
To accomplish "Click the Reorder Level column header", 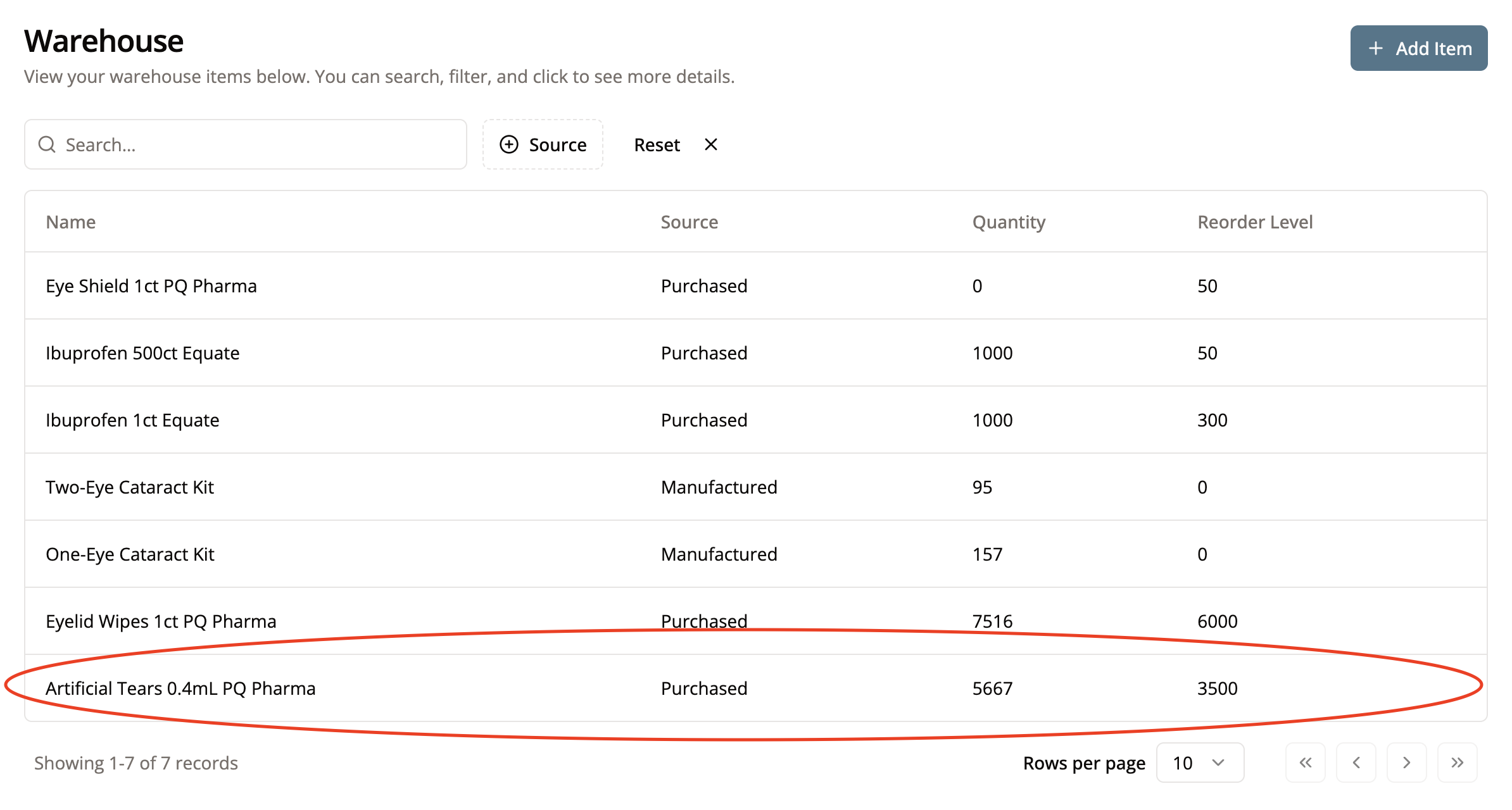I will tap(1254, 222).
